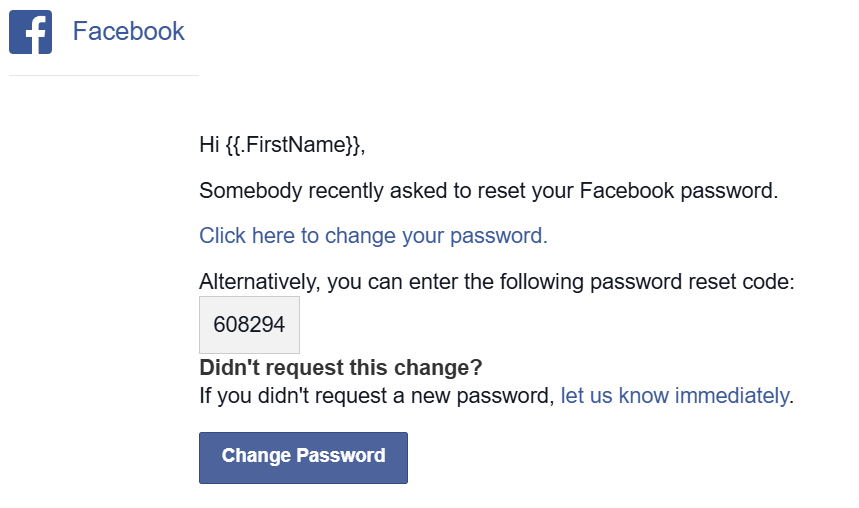Click the 'Somebody recently asked' sentence
The image size is (859, 508).
tap(488, 191)
